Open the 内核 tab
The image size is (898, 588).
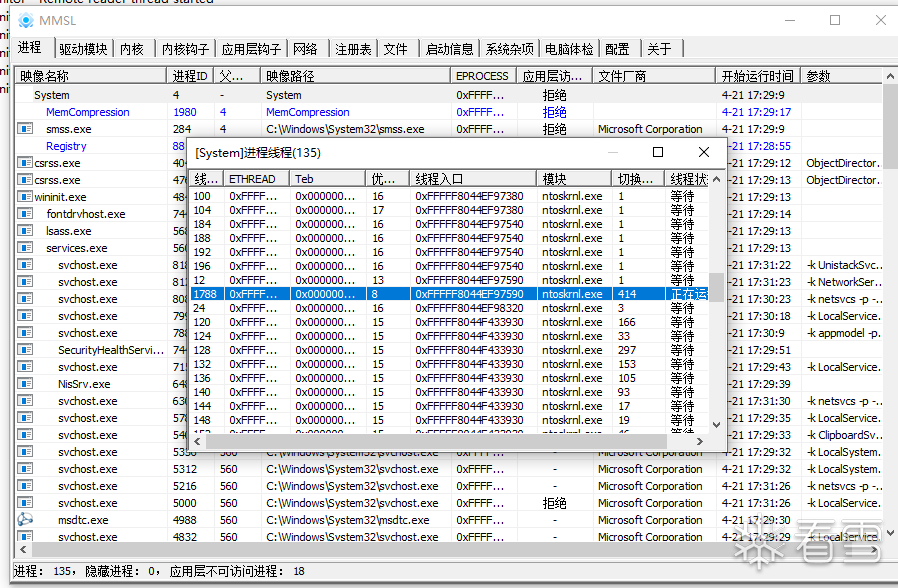[x=132, y=49]
